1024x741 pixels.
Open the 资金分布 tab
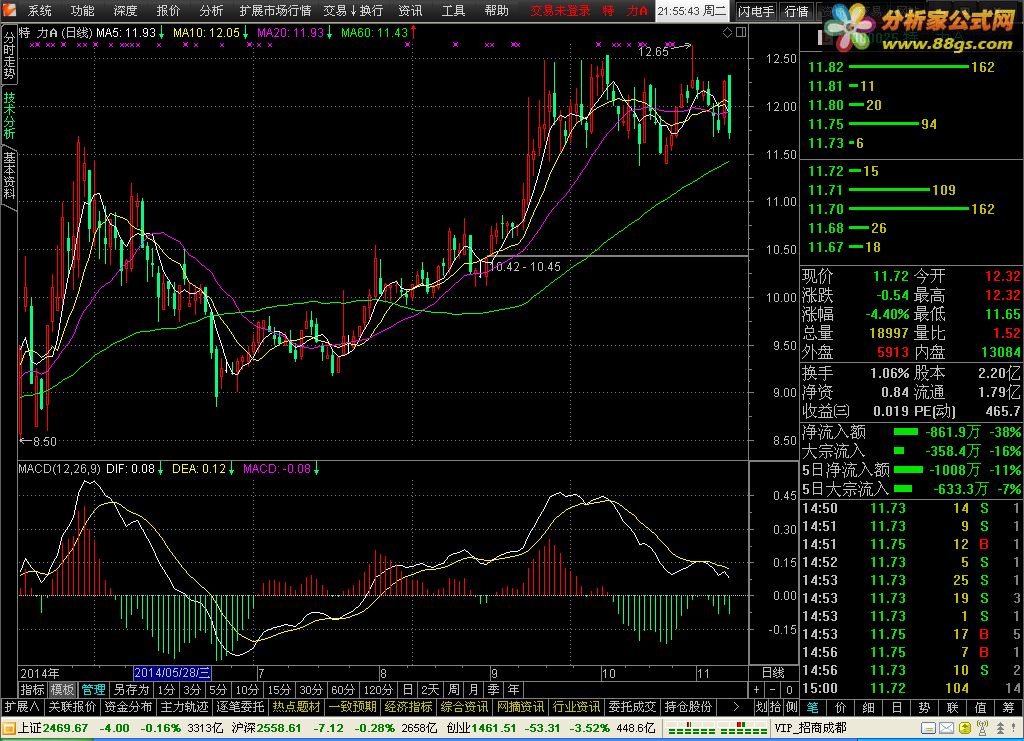click(128, 707)
